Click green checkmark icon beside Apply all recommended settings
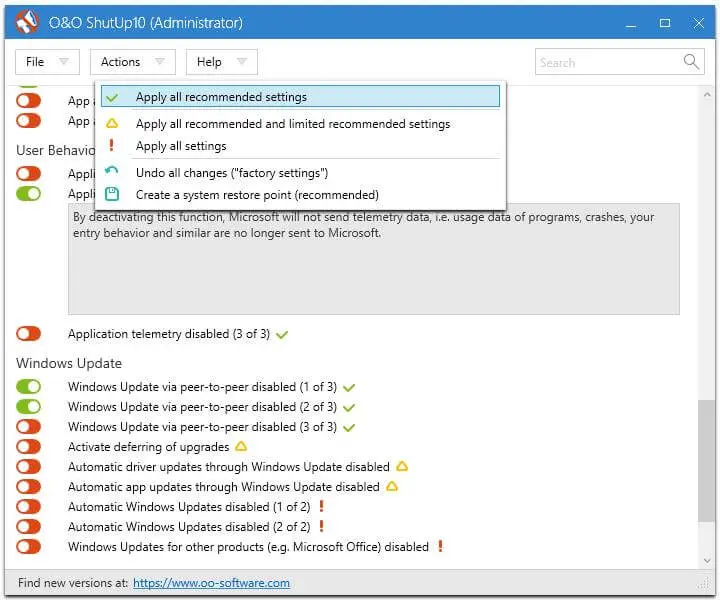This screenshot has height=600, width=720. (x=112, y=97)
